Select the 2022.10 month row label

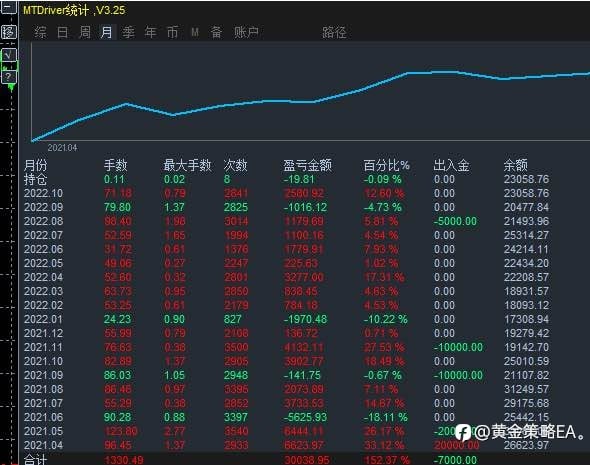(x=43, y=193)
